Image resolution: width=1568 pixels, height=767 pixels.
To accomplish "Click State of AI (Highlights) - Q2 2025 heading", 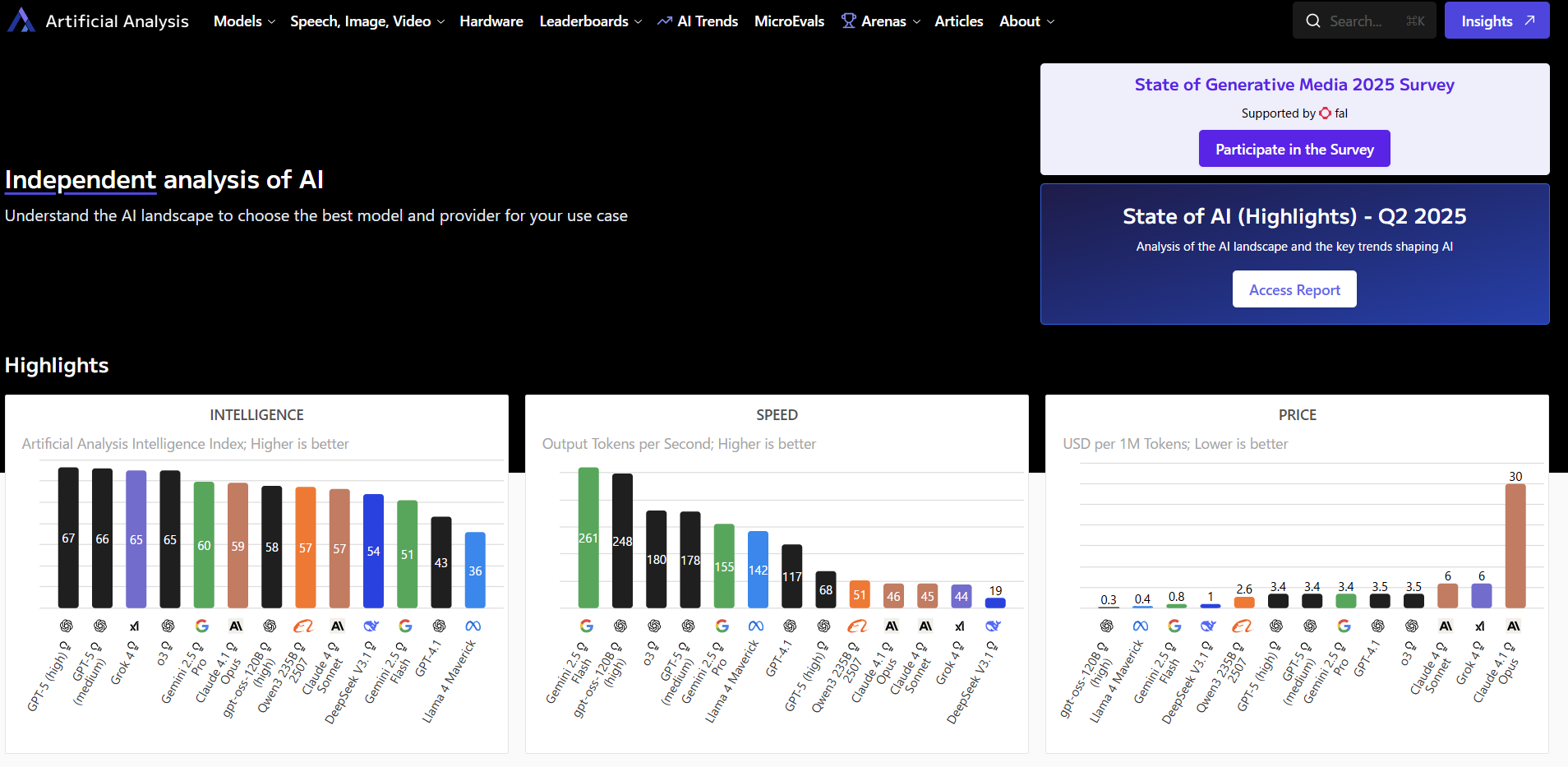I will coord(1294,216).
